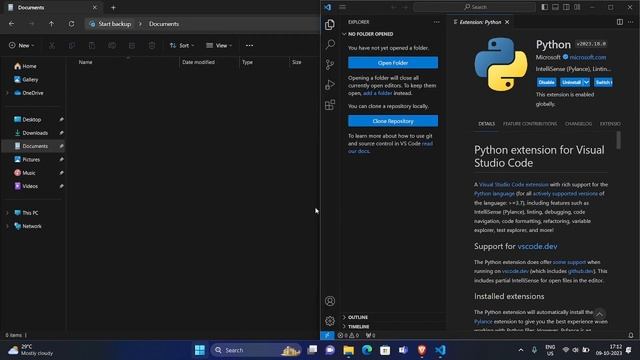Open the VS Code hamburger application menu
The width and height of the screenshot is (640, 360).
click(x=342, y=7)
